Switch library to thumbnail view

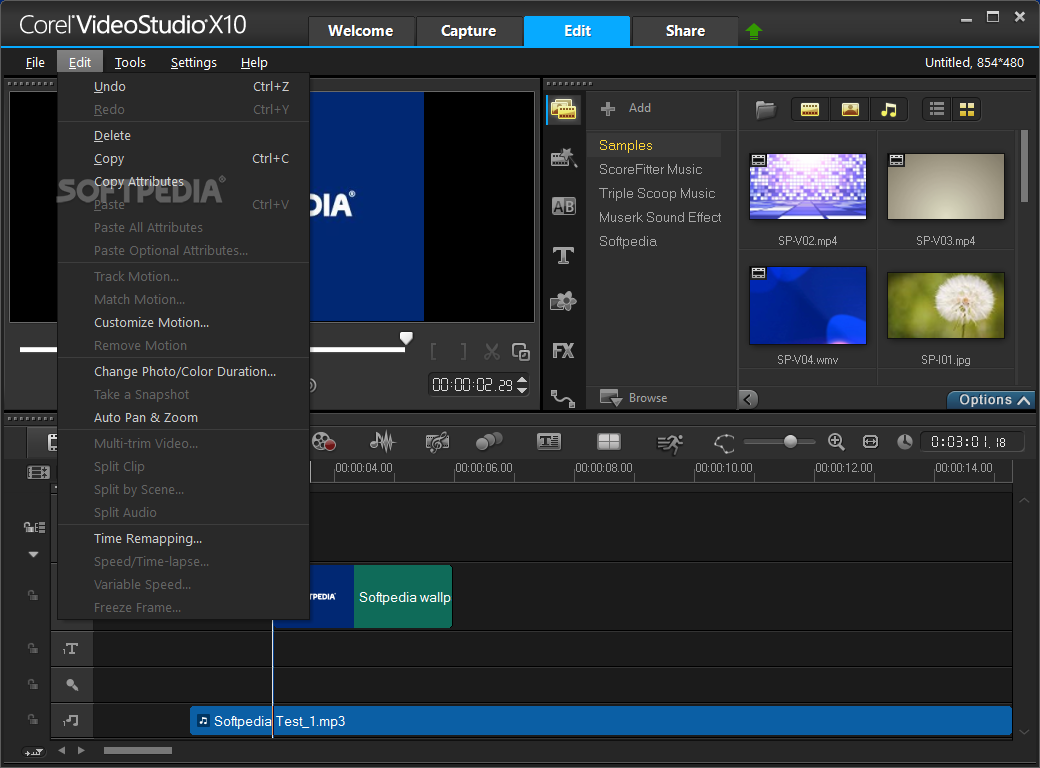pos(967,109)
